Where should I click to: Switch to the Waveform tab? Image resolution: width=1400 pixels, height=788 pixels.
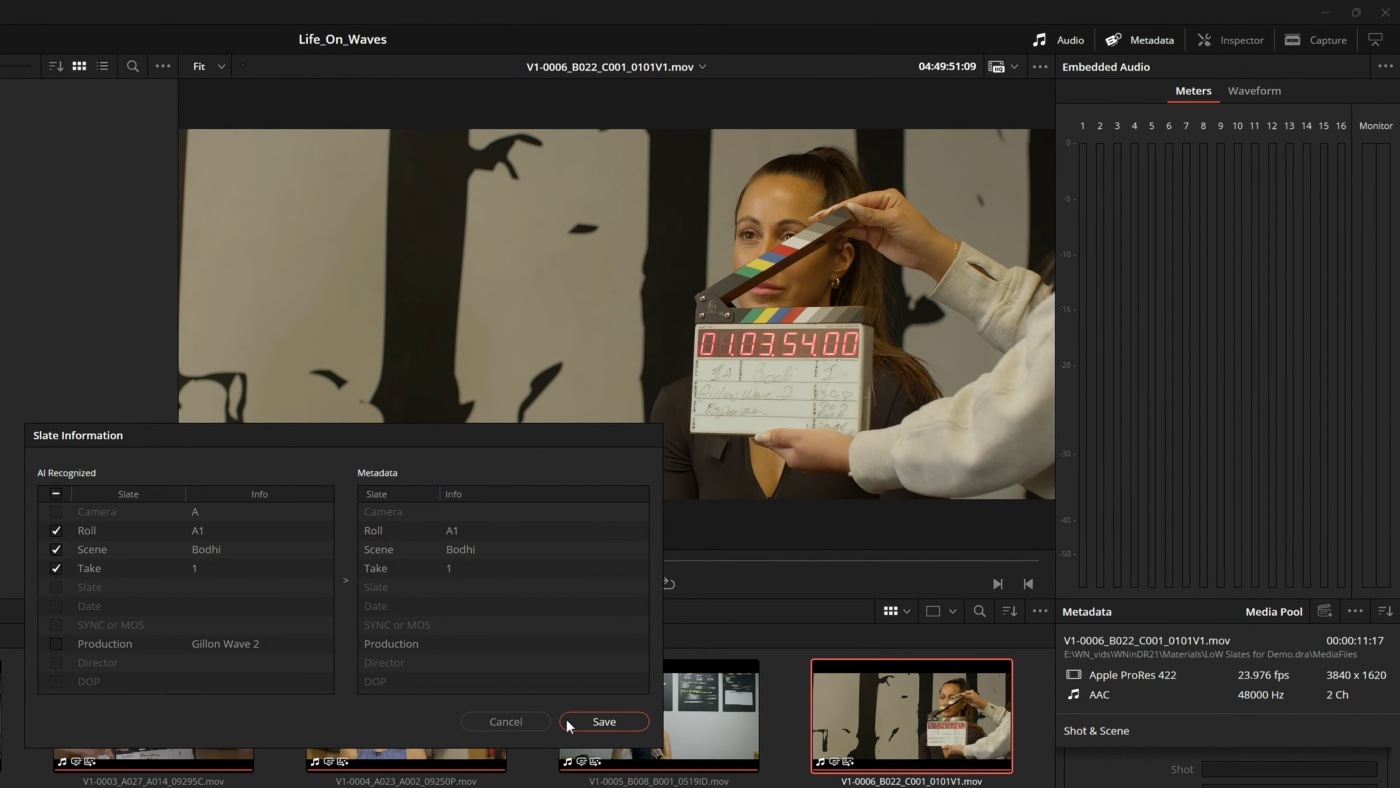(1254, 91)
